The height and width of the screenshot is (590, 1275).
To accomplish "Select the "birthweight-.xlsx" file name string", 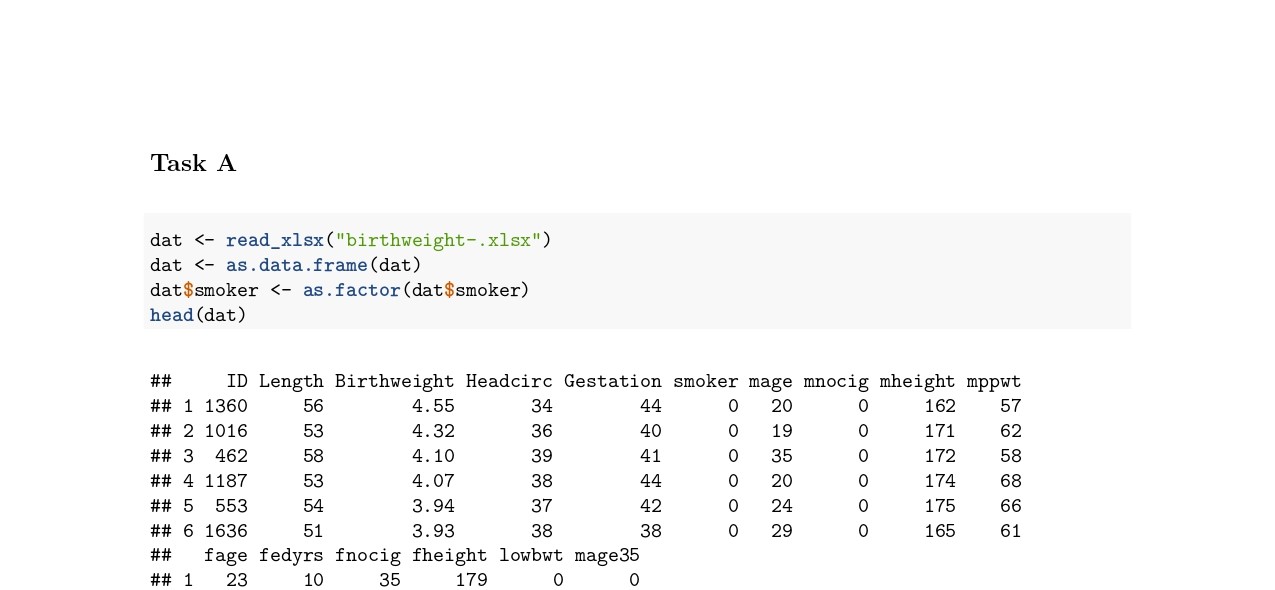I will pyautogui.click(x=438, y=240).
